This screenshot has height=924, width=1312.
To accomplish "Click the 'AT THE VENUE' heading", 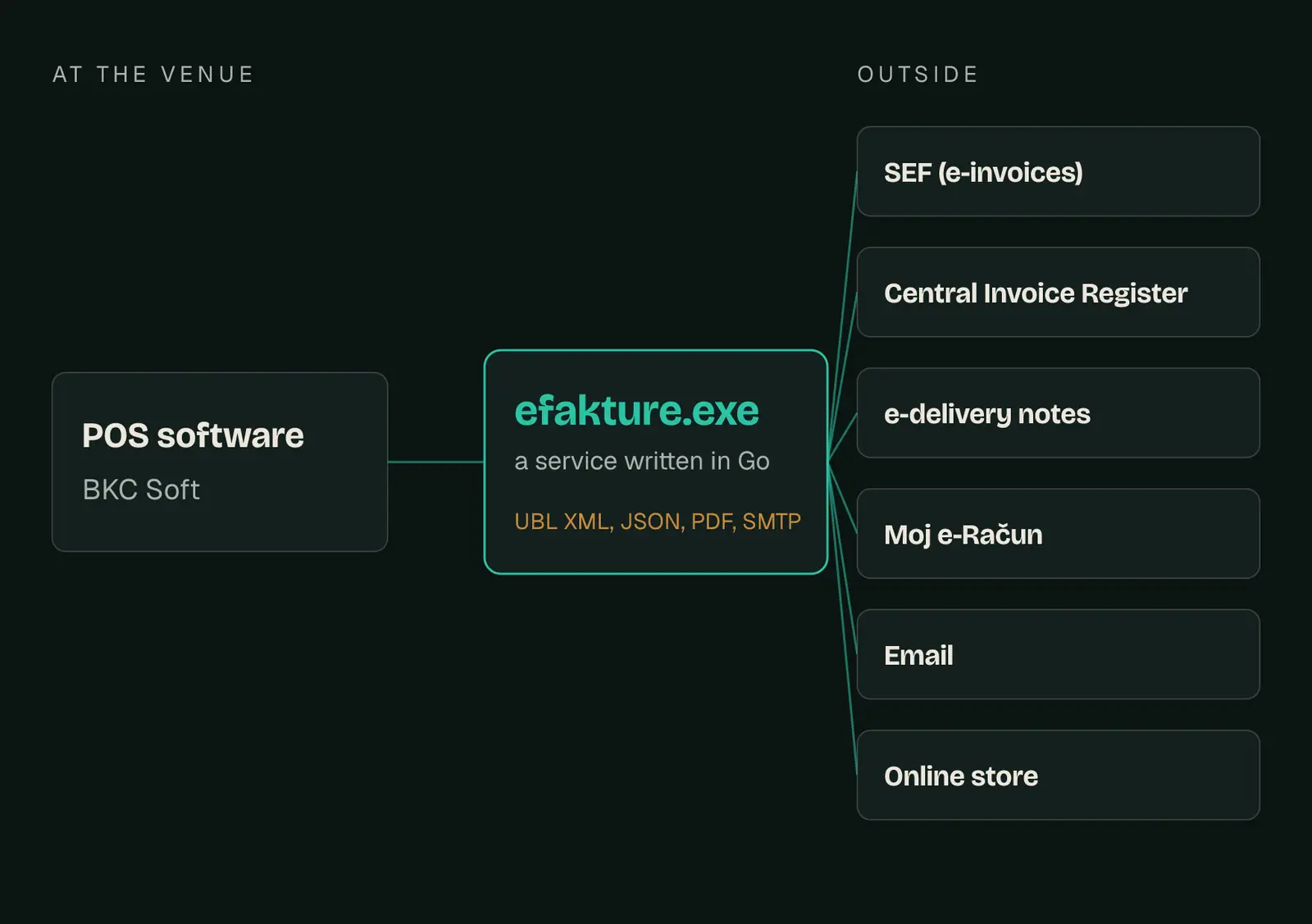I will 153,75.
